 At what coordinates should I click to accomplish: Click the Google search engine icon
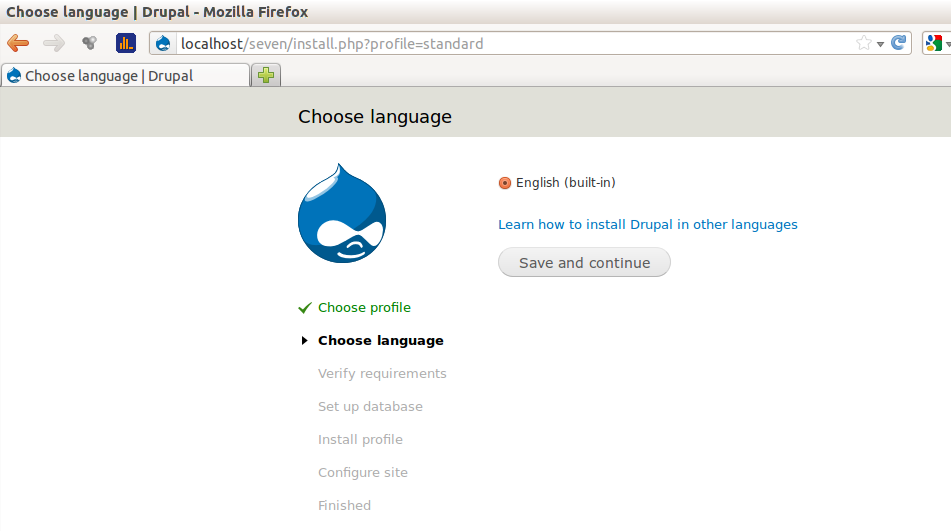(934, 43)
